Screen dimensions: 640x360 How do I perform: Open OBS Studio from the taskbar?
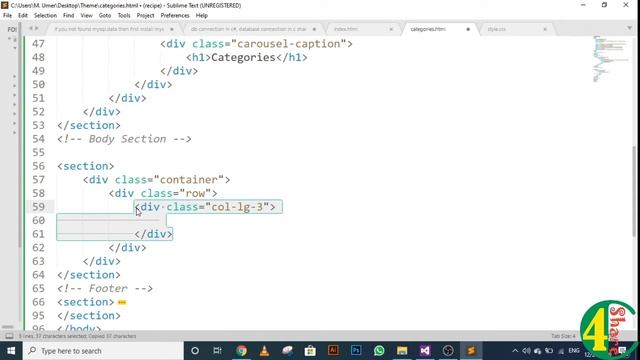448,351
